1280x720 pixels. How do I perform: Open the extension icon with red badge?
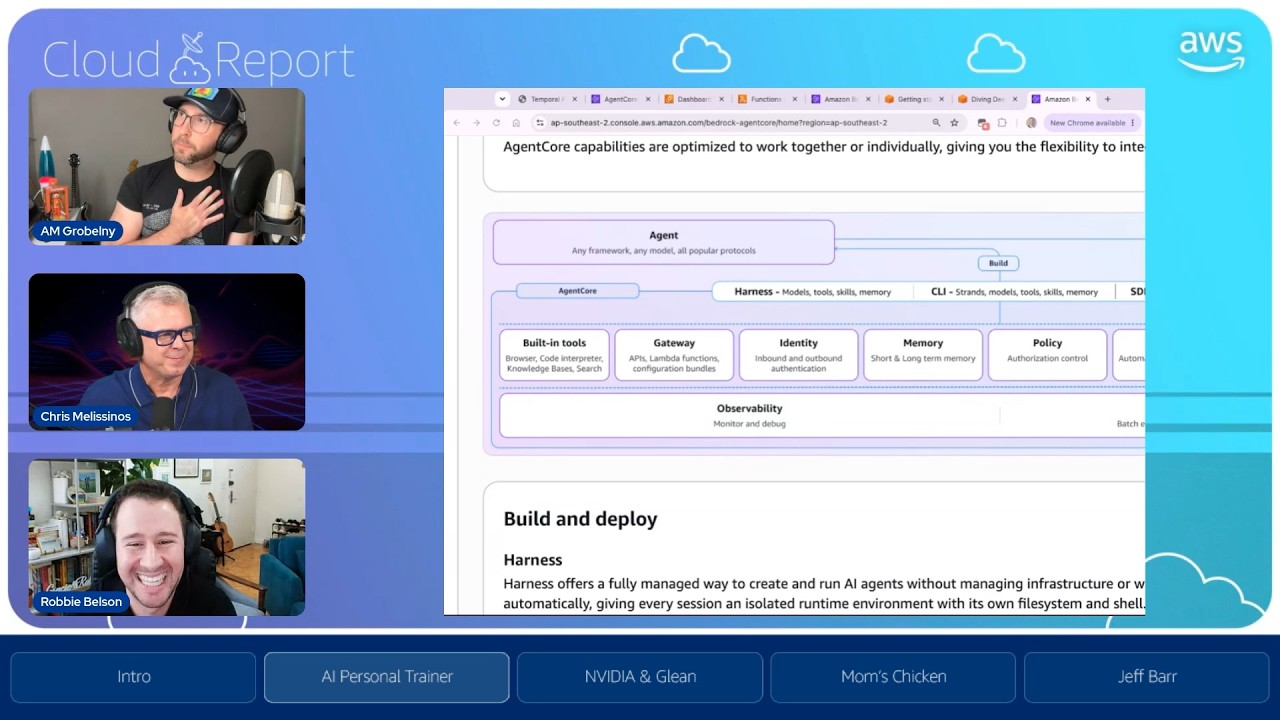coord(983,123)
